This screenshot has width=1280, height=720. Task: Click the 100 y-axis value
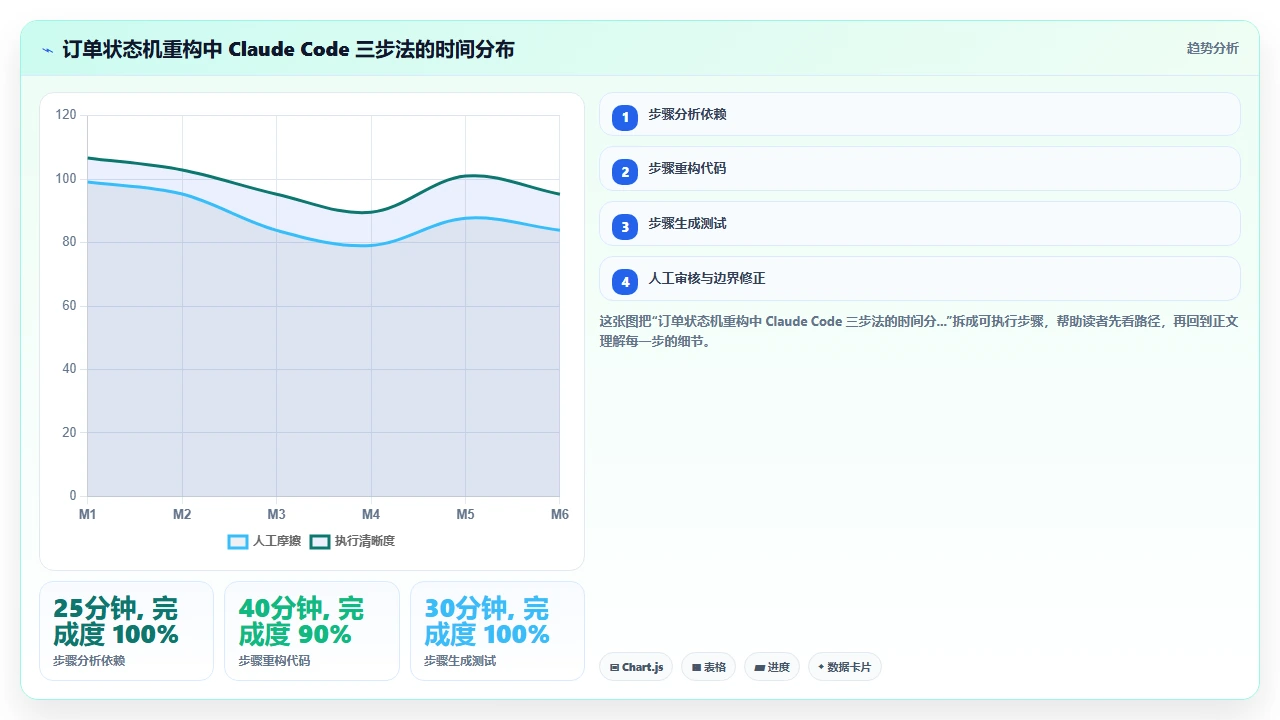coord(66,179)
